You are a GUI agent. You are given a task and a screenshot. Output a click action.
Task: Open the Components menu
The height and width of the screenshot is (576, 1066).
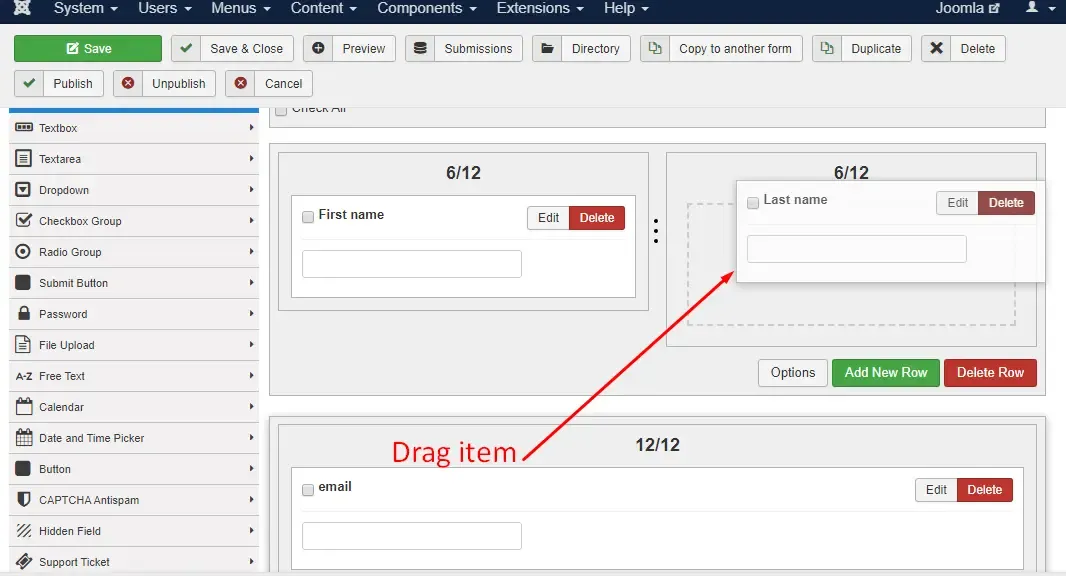coord(427,8)
